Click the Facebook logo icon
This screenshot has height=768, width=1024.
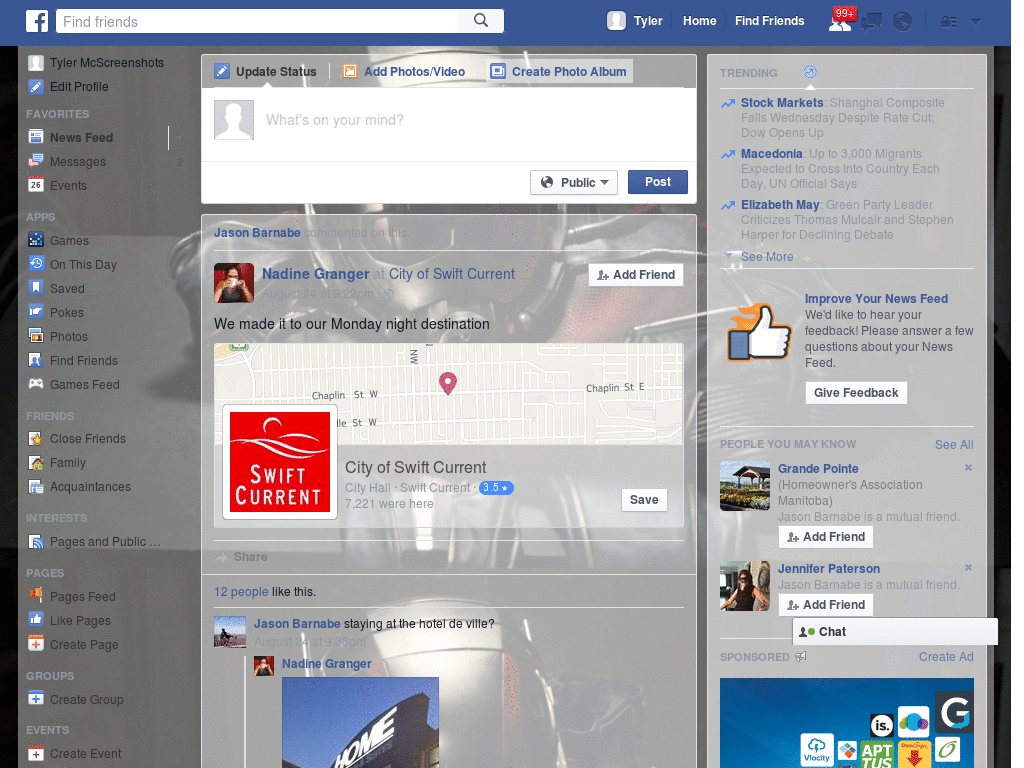37,21
